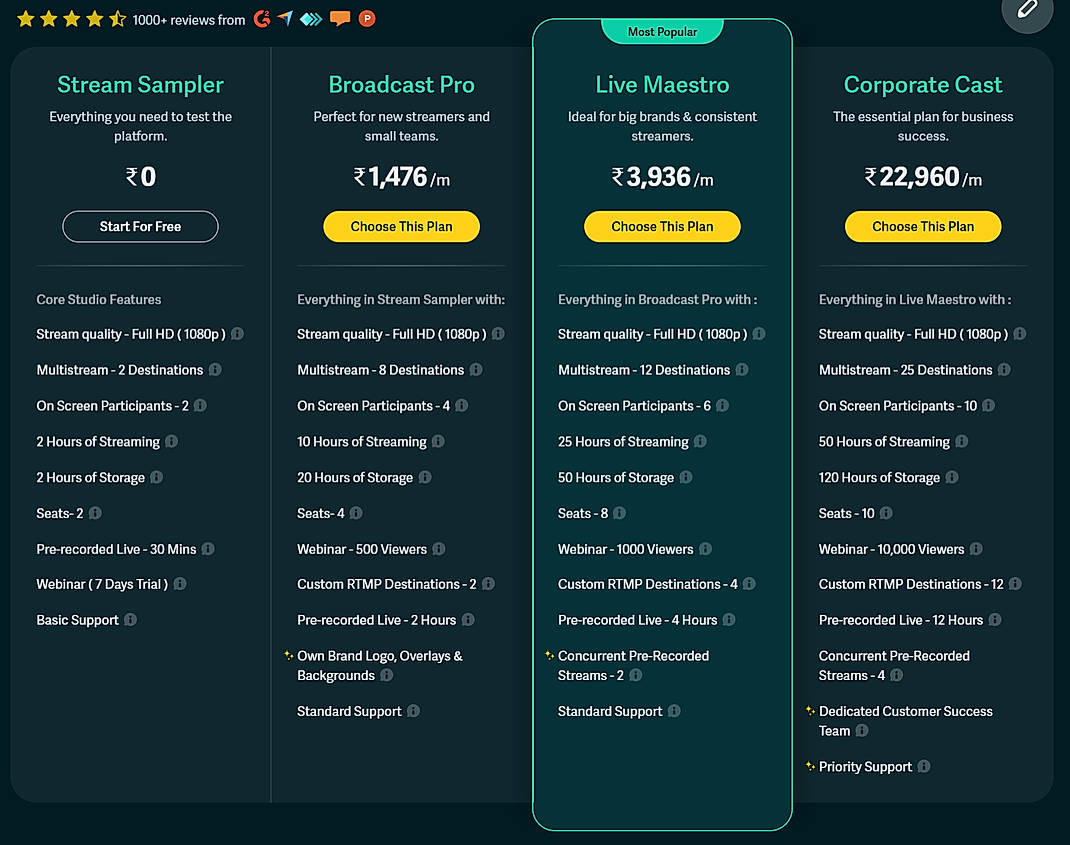Click the G2 reviews icon

(x=262, y=18)
